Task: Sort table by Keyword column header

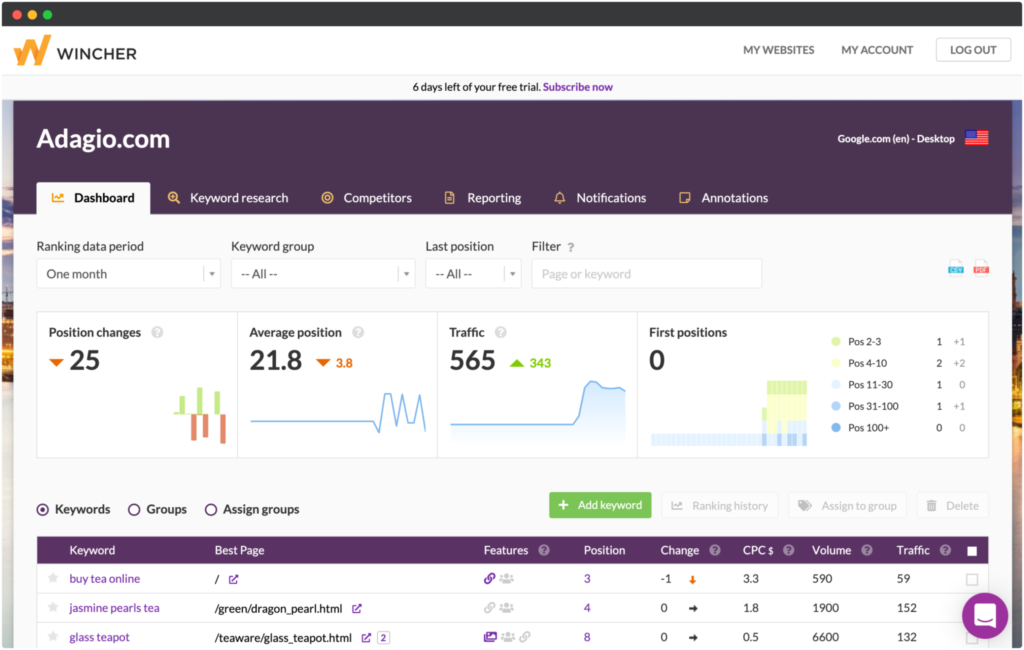Action: point(92,550)
